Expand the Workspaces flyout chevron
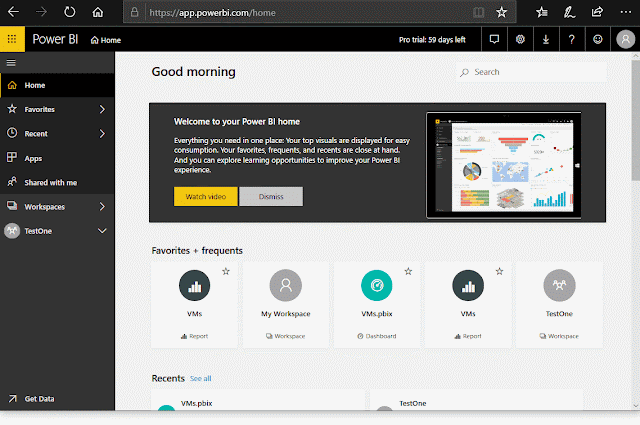The image size is (640, 425). coord(102,207)
